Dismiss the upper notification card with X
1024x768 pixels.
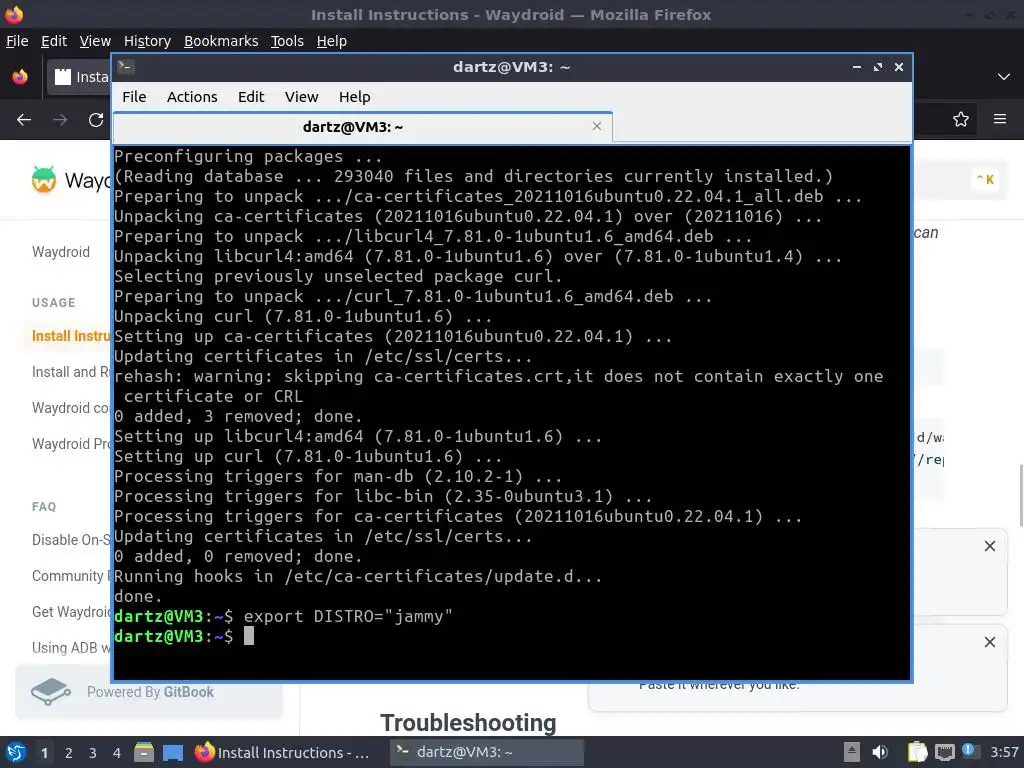pyautogui.click(x=990, y=546)
